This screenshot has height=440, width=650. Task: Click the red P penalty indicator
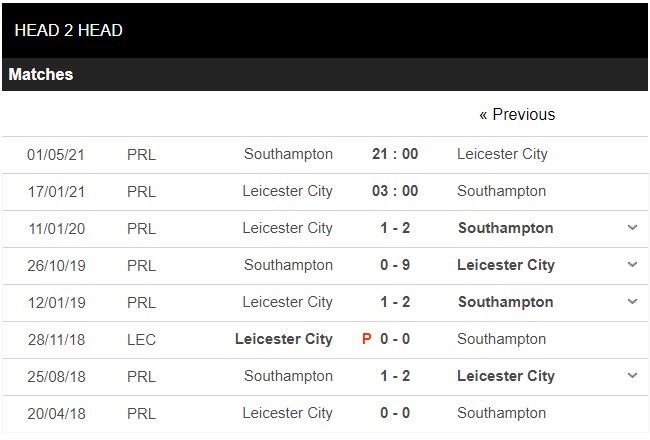point(366,339)
